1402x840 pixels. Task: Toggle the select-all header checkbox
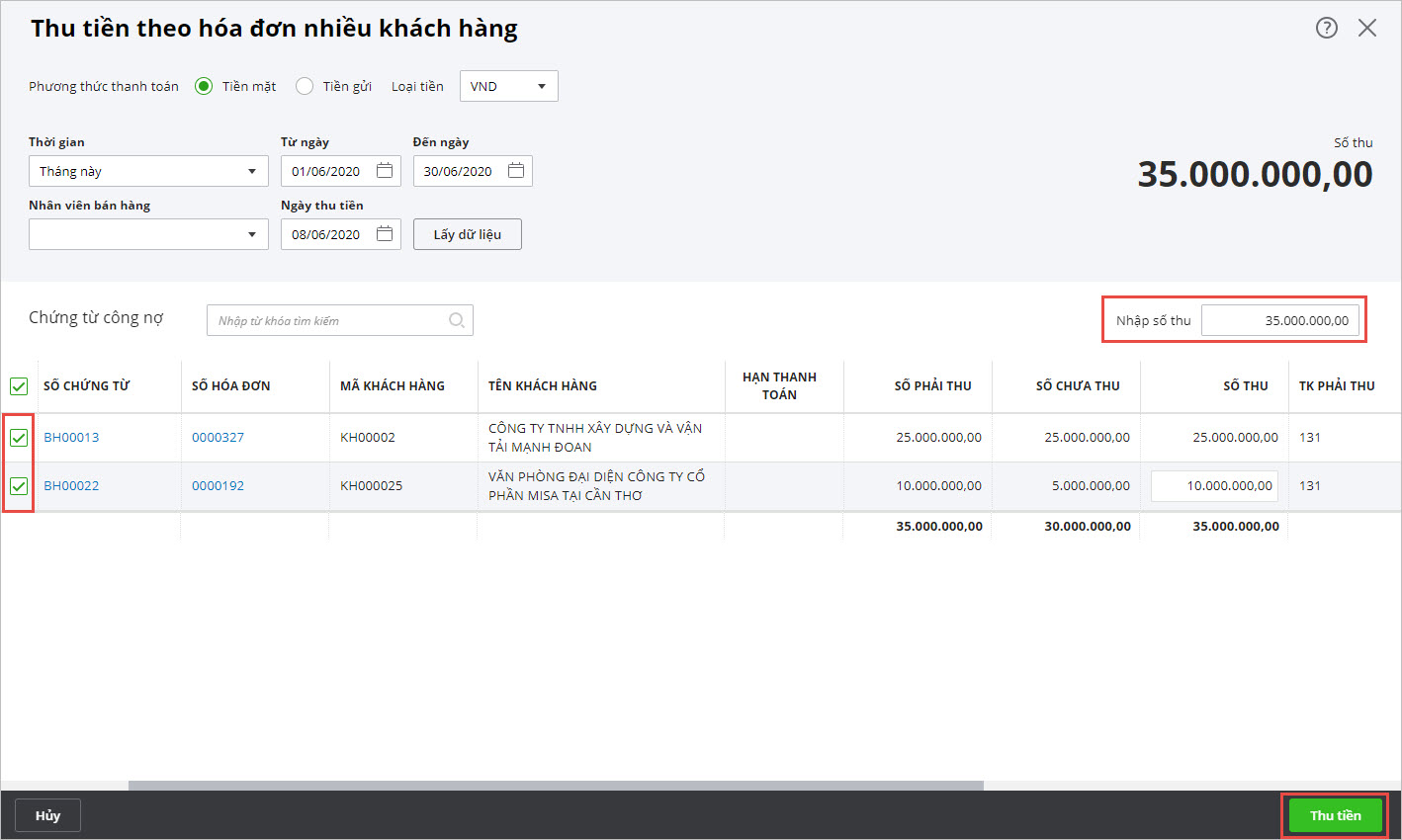(x=19, y=386)
